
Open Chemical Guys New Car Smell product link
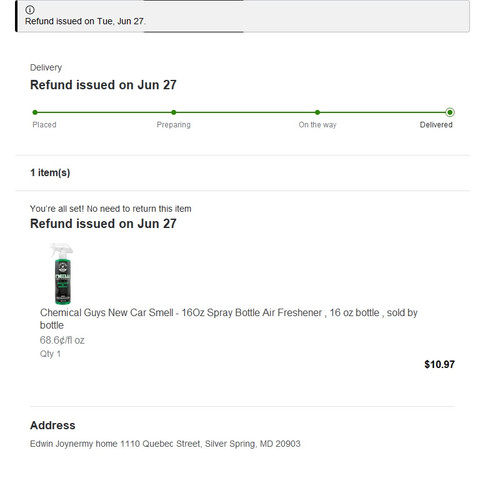[x=228, y=319]
